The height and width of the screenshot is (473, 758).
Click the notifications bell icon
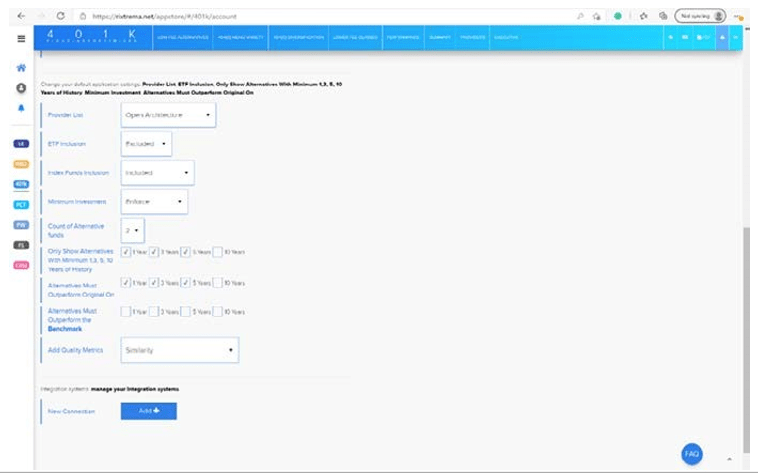(x=21, y=108)
